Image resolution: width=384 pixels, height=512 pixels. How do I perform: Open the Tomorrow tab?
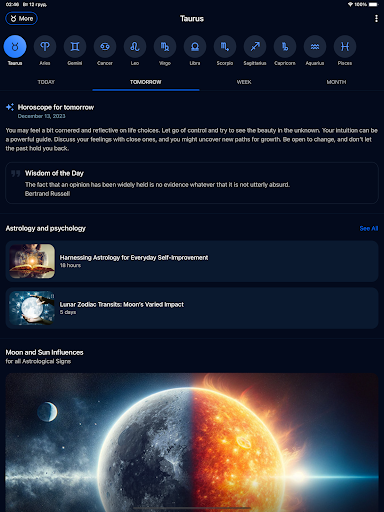(146, 82)
